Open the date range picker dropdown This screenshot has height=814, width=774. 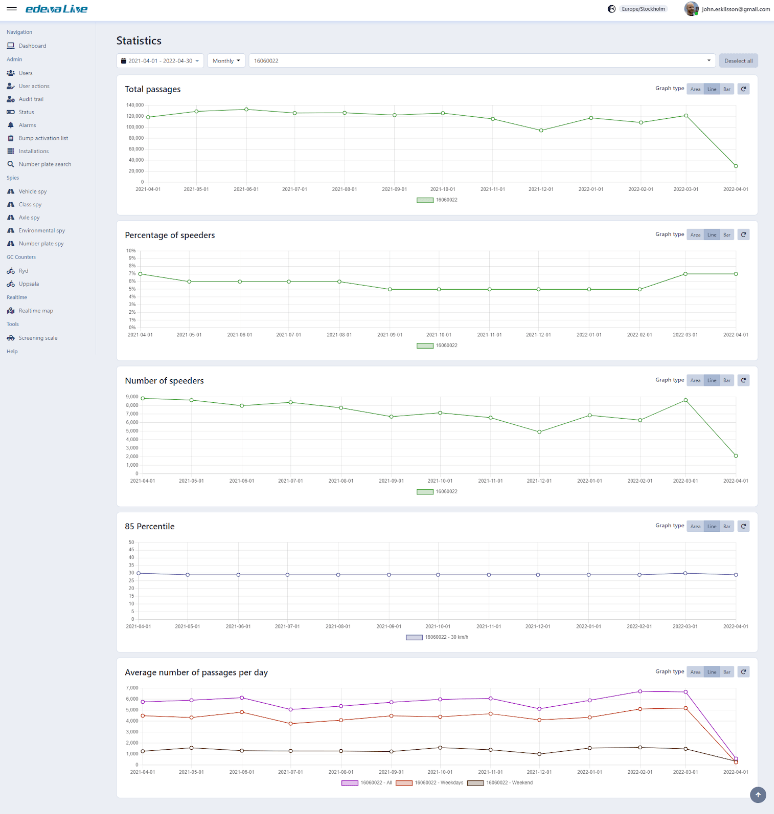coord(161,61)
